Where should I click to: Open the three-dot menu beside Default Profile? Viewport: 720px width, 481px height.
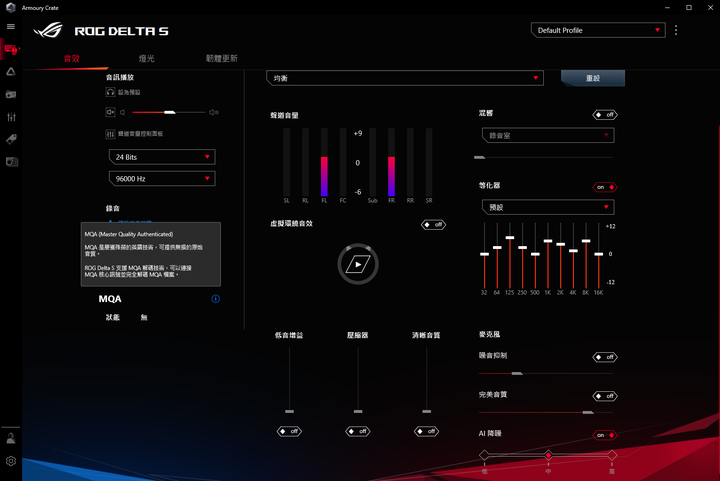point(675,30)
